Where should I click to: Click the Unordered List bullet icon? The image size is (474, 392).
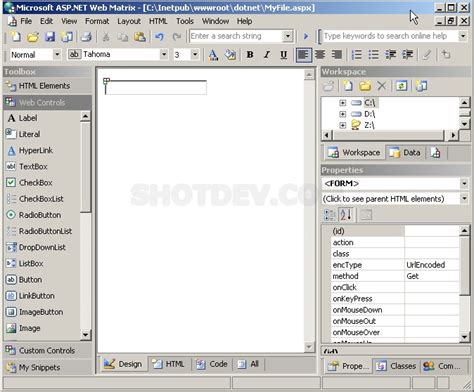pos(373,55)
